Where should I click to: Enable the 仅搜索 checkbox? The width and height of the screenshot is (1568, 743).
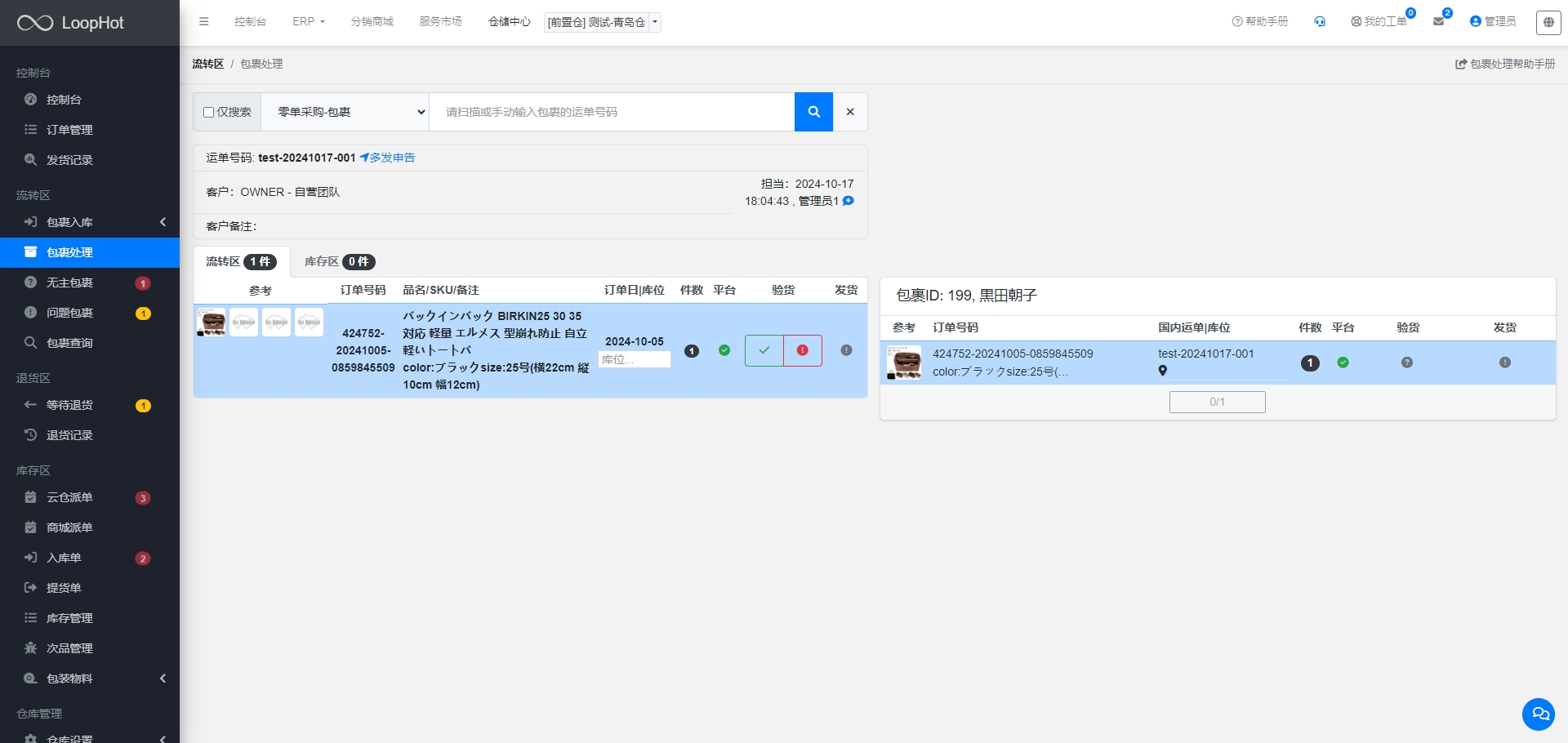tap(209, 113)
